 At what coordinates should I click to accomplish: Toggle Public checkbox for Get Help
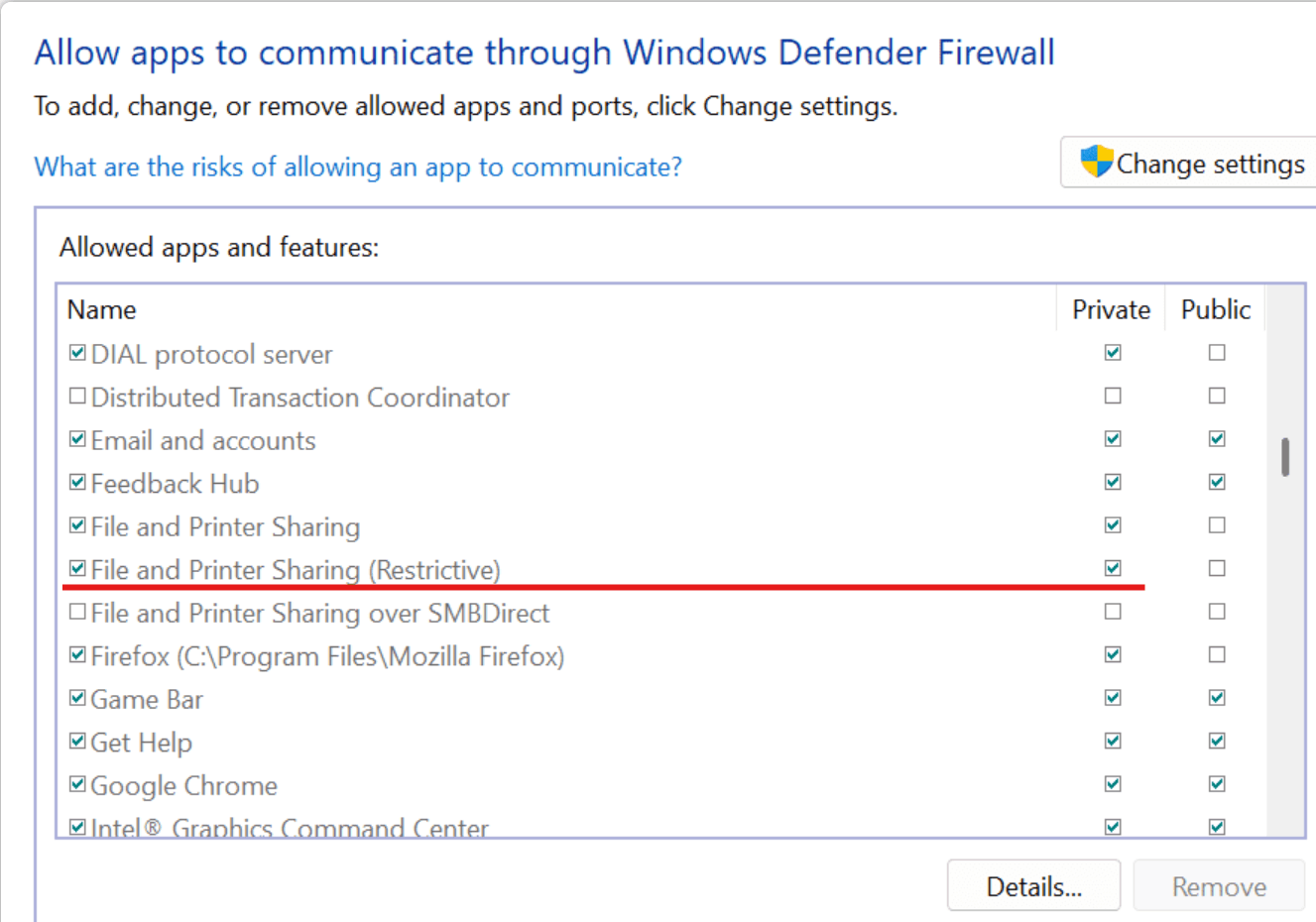point(1217,741)
